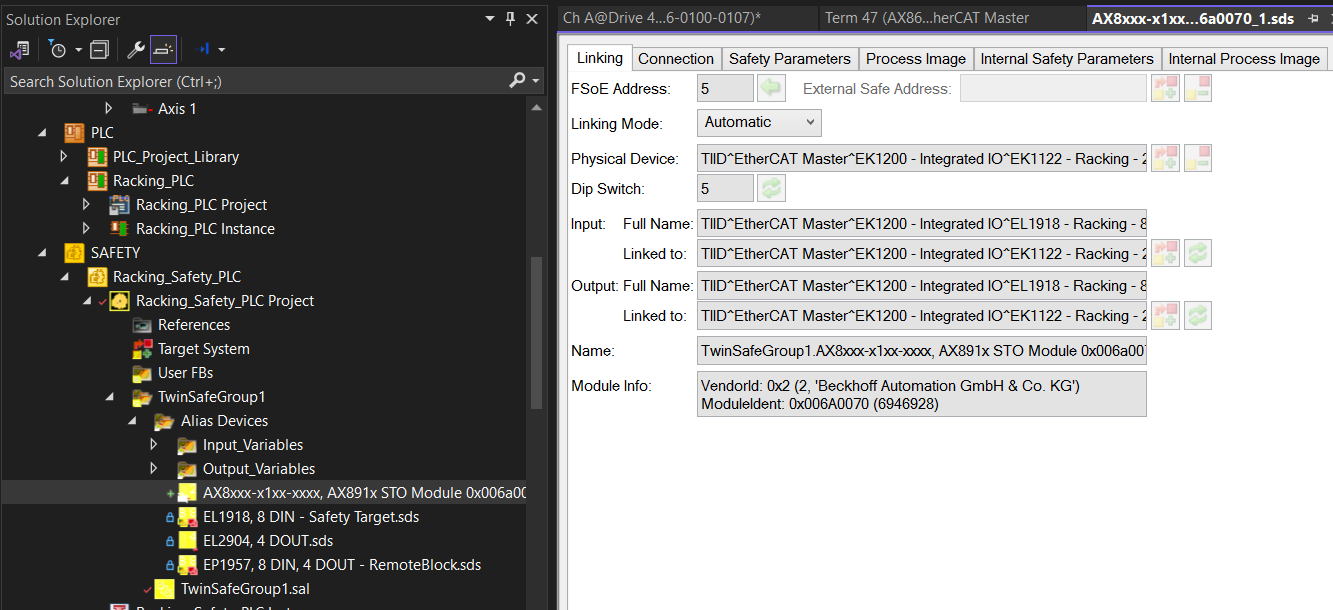Click the Search Solution Explorer field
The image size is (1333, 610).
[x=255, y=81]
